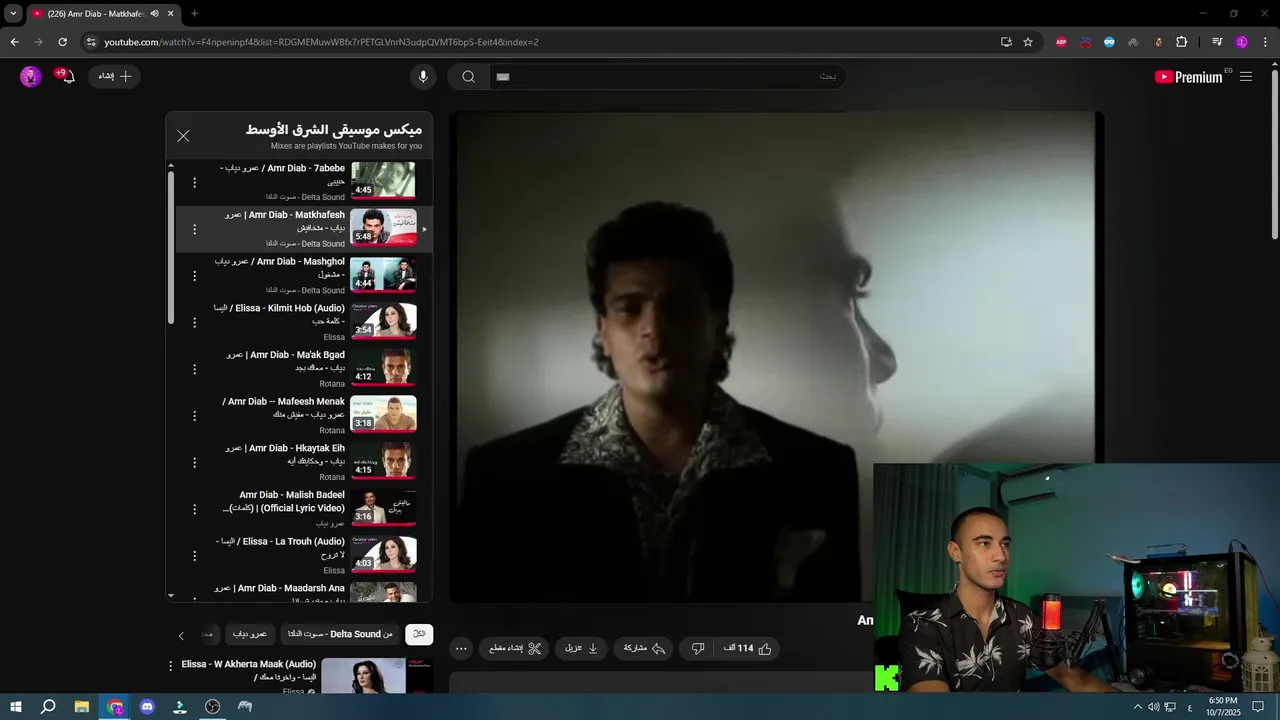Image resolution: width=1280 pixels, height=720 pixels.
Task: Click the YouTube search magnifier button
Action: [468, 77]
